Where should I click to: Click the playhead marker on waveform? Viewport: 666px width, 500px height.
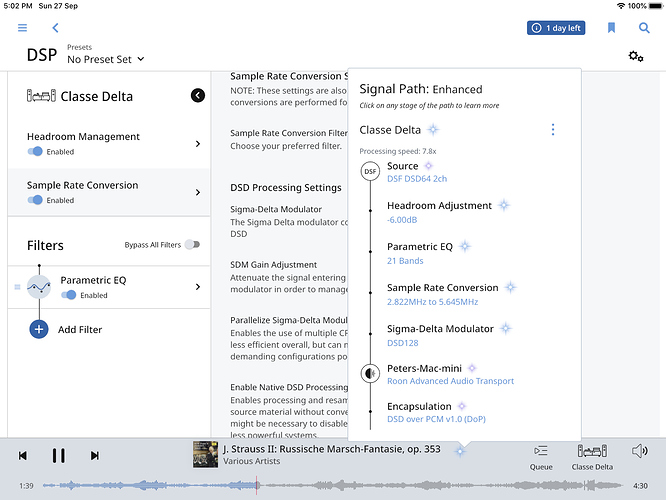pos(257,485)
